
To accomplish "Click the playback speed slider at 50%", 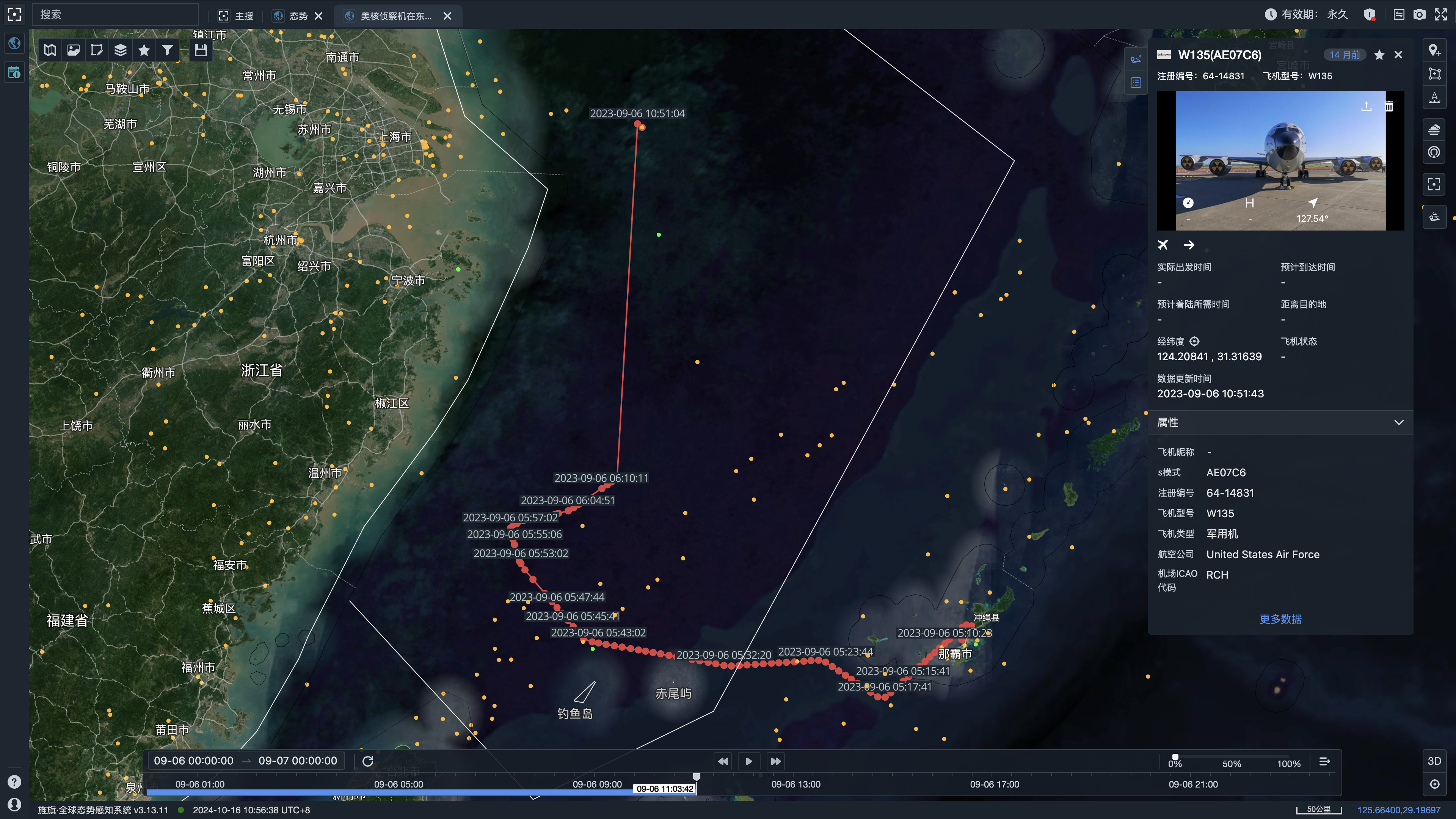I will (1232, 758).
